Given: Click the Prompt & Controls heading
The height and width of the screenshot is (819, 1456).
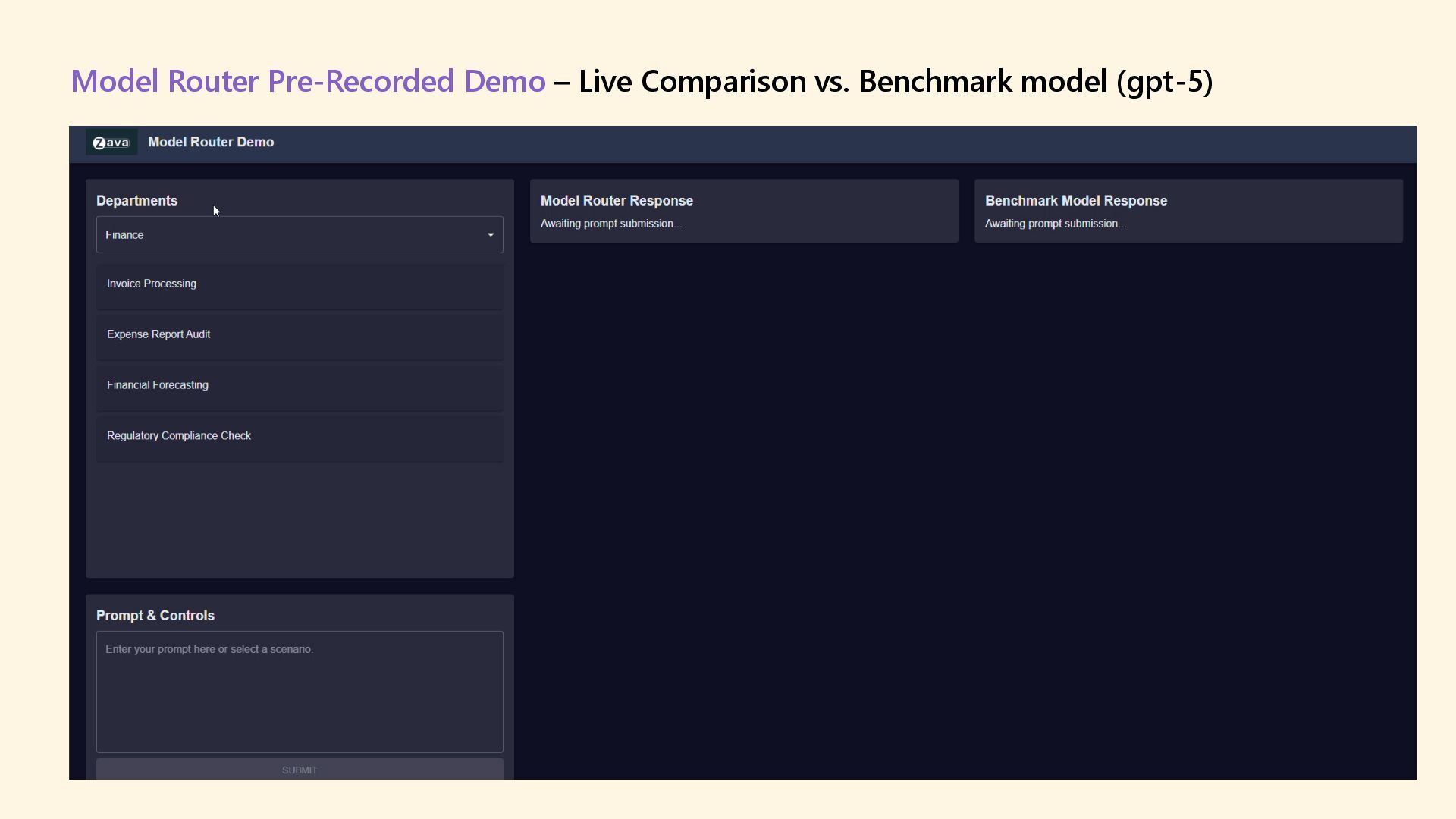Looking at the screenshot, I should pos(155,616).
